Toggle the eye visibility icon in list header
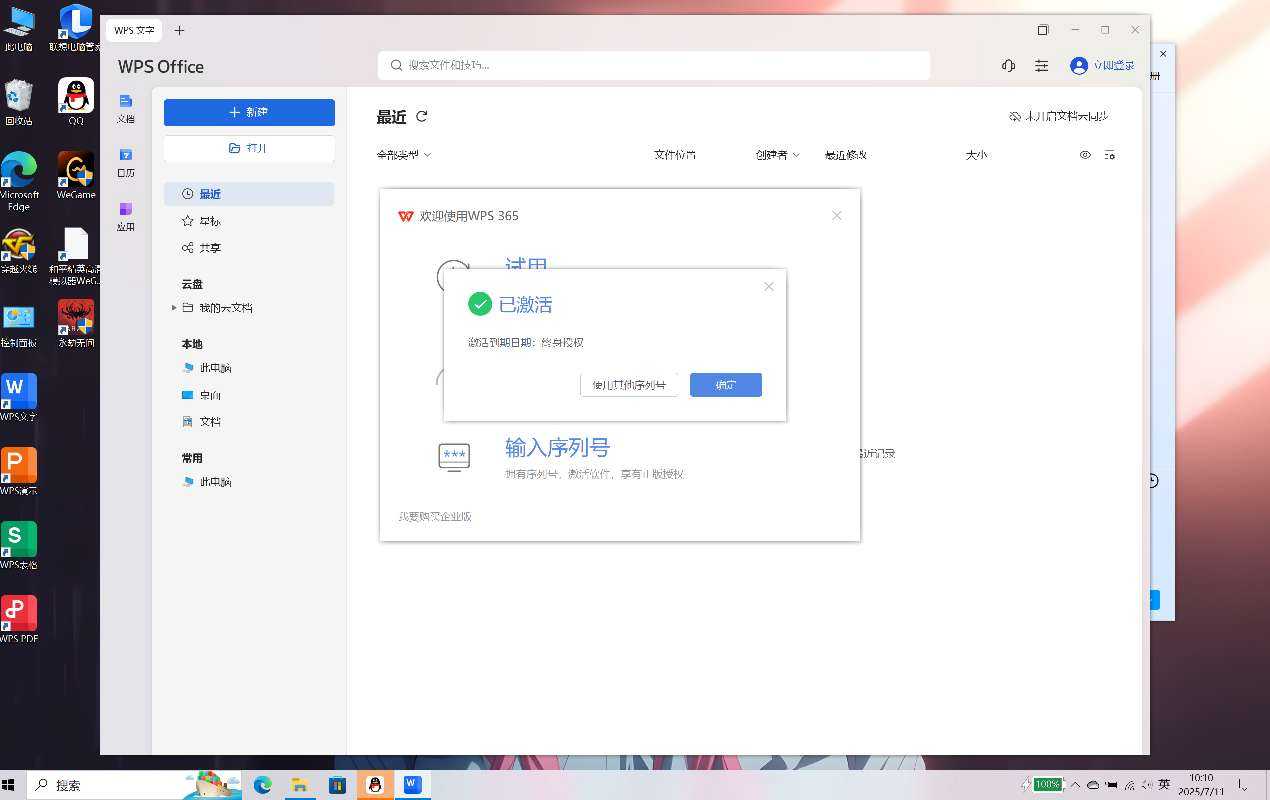The width and height of the screenshot is (1270, 800). tap(1085, 155)
